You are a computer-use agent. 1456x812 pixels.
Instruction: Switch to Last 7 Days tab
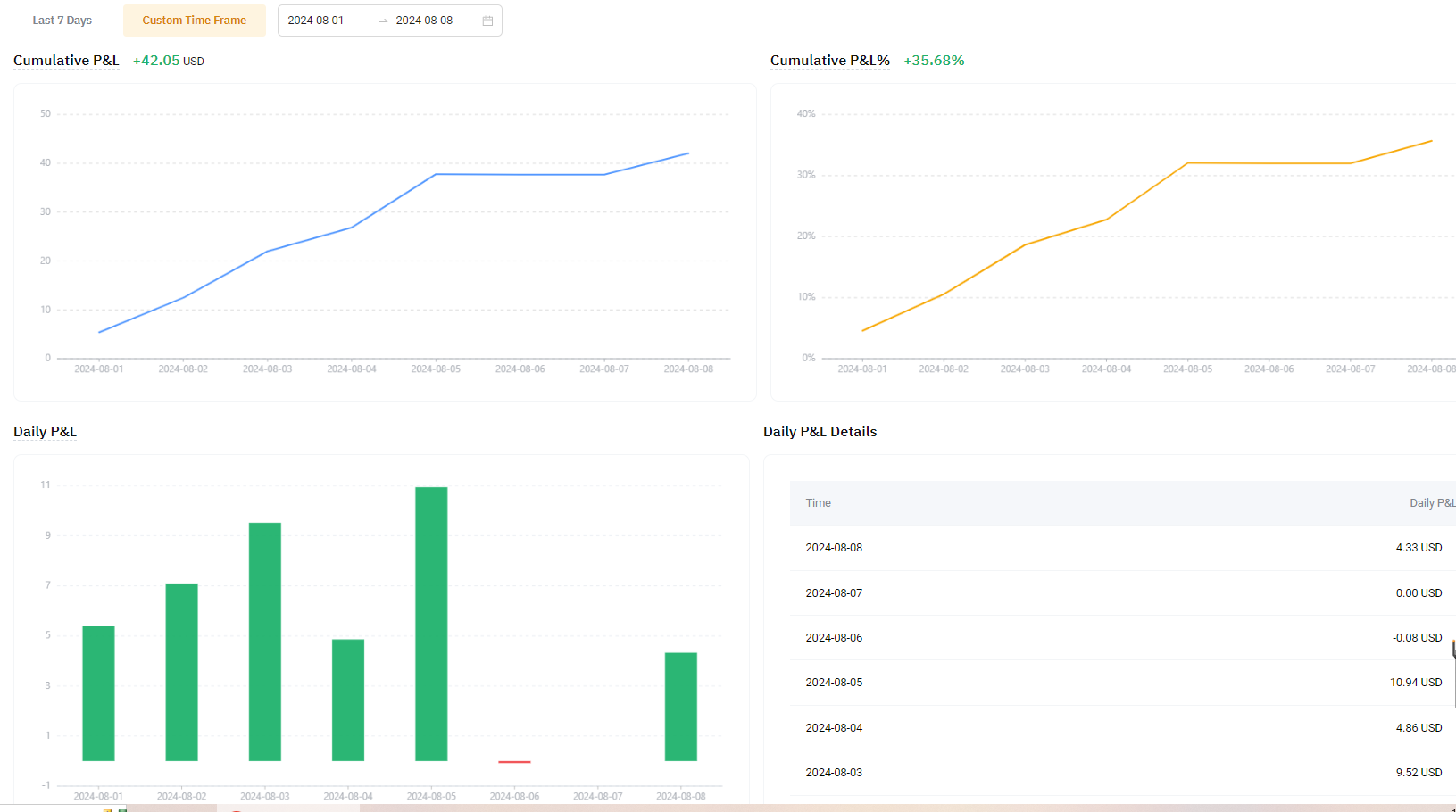click(62, 21)
